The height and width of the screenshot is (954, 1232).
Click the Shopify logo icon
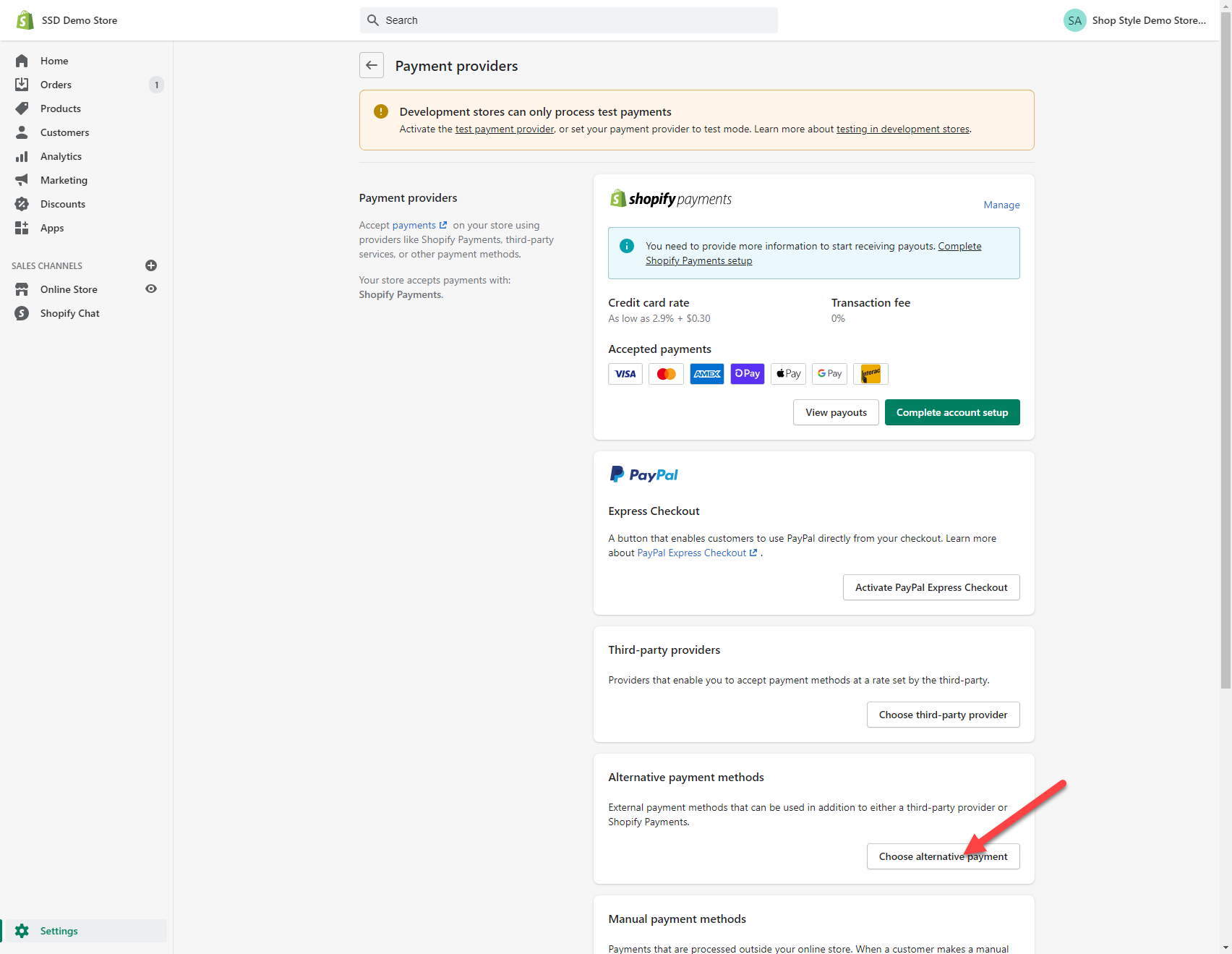coord(25,20)
